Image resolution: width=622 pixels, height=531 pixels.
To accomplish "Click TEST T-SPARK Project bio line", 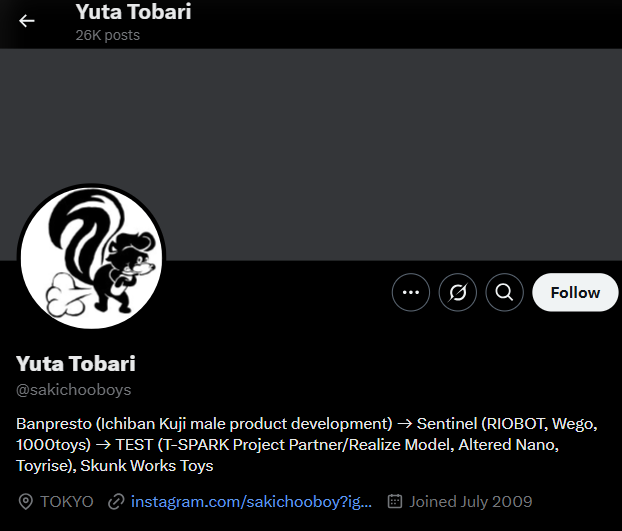I will (x=287, y=445).
